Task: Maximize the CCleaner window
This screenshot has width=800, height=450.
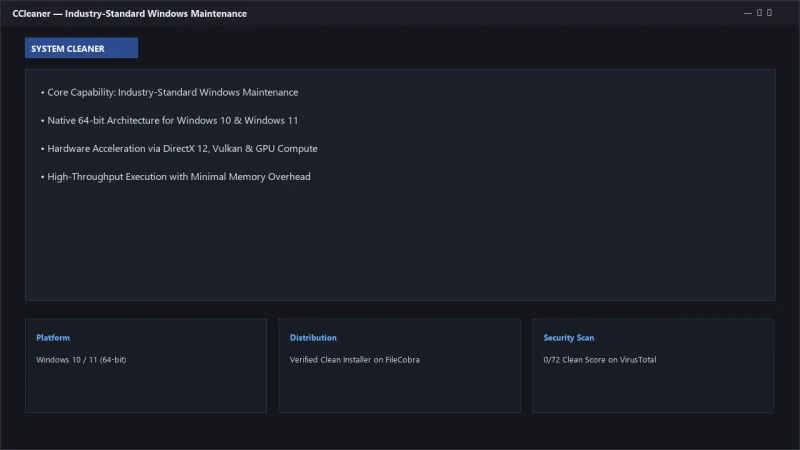Action: pyautogui.click(x=759, y=13)
